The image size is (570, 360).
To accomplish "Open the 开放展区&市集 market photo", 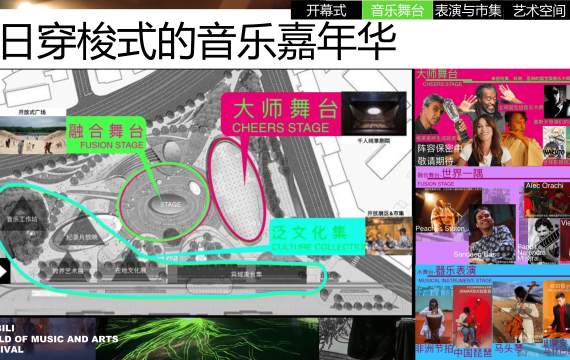I will (x=389, y=236).
